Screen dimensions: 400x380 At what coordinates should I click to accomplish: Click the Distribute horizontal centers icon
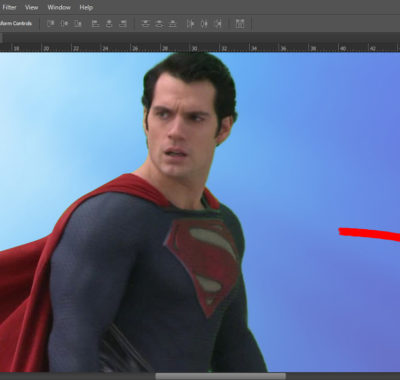point(204,24)
